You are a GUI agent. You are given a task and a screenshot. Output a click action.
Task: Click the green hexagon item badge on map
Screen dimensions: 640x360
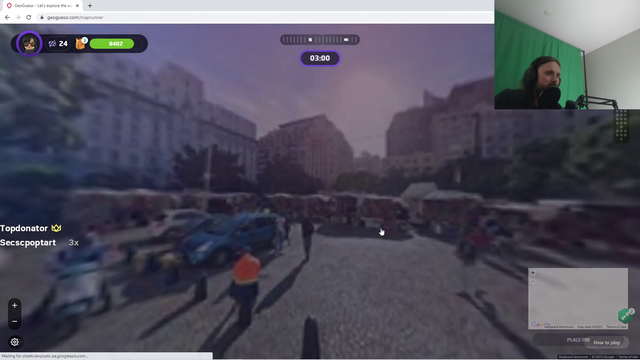coord(625,315)
